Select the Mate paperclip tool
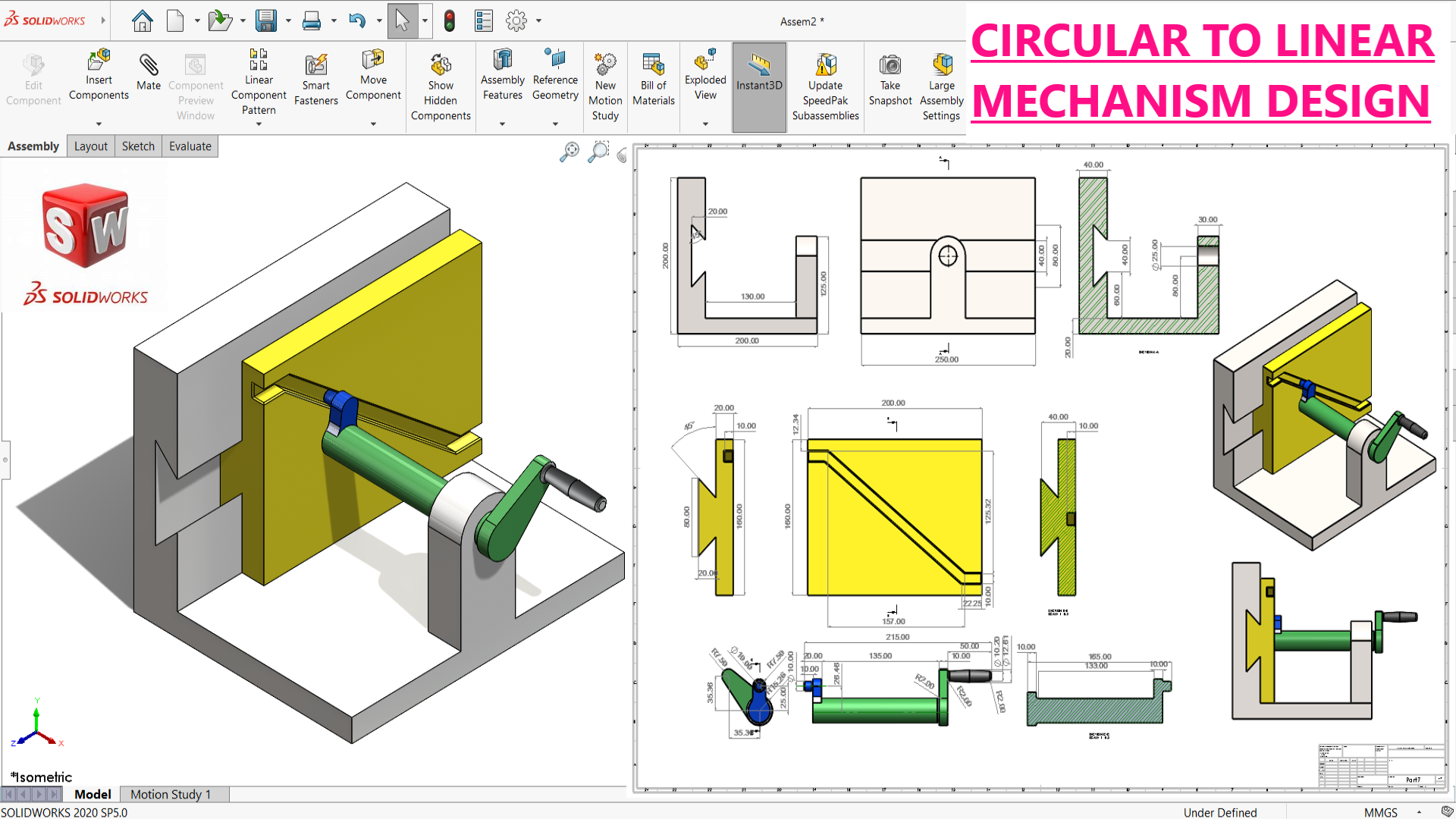 click(149, 66)
